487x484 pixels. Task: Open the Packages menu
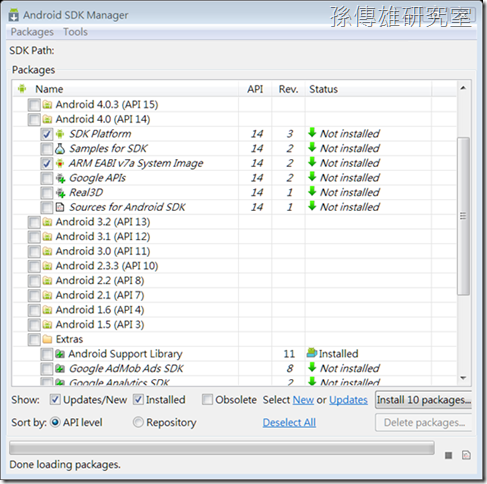point(32,32)
